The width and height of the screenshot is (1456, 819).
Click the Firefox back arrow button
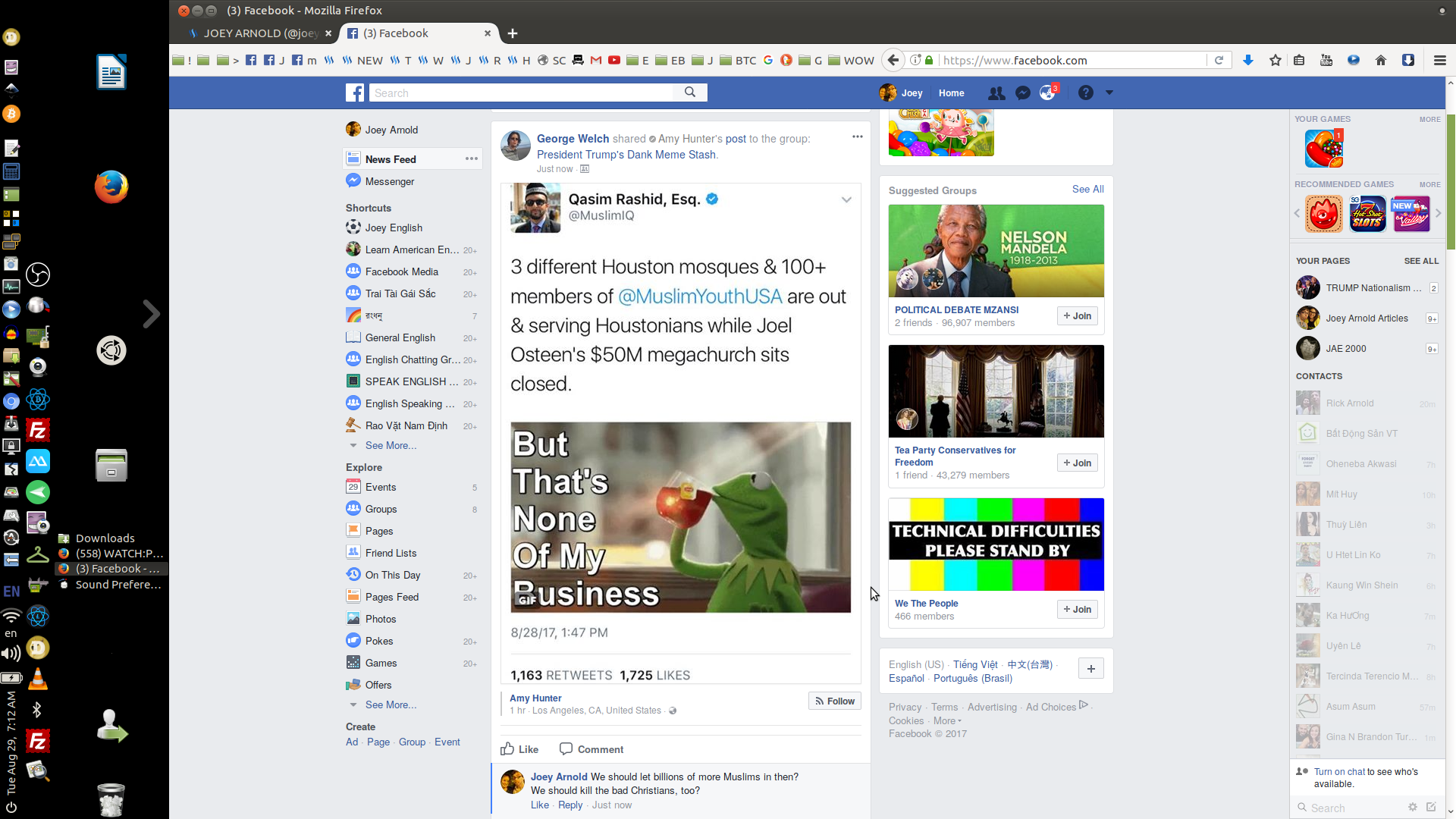893,61
